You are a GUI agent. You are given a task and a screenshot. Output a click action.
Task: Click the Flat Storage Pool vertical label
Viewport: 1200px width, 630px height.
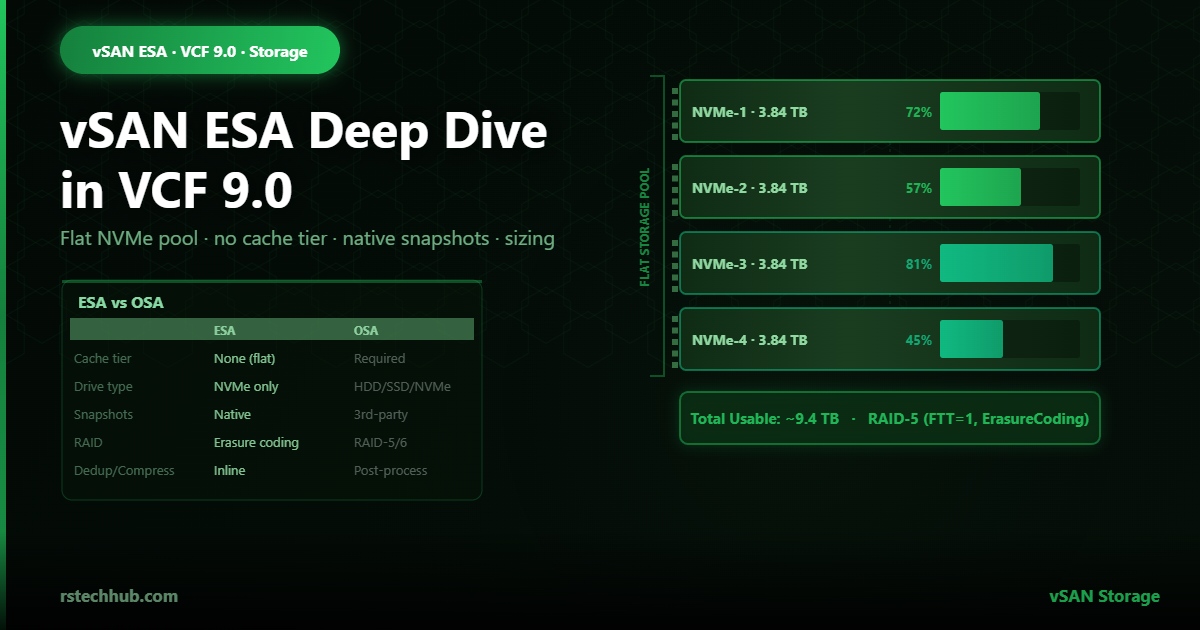645,227
